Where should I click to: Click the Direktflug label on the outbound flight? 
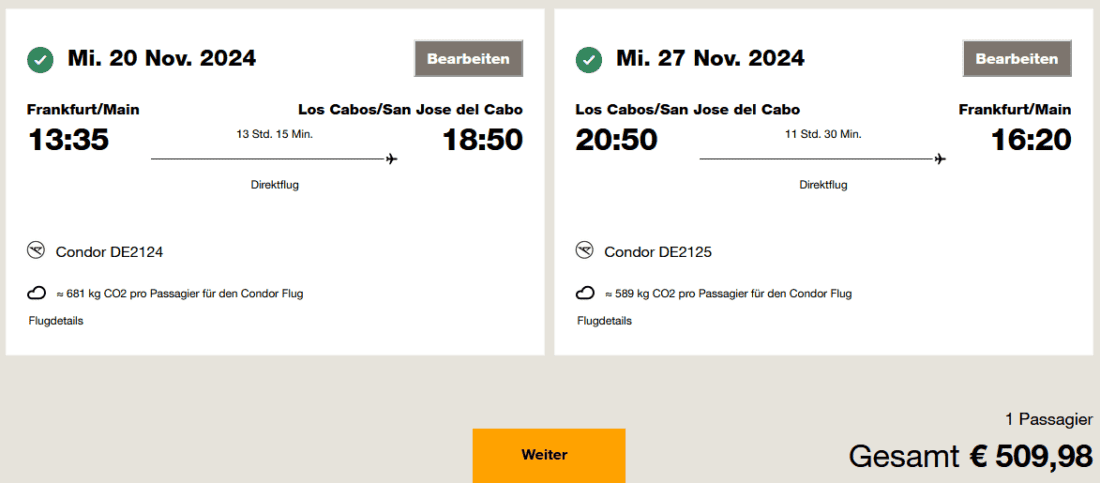(275, 185)
